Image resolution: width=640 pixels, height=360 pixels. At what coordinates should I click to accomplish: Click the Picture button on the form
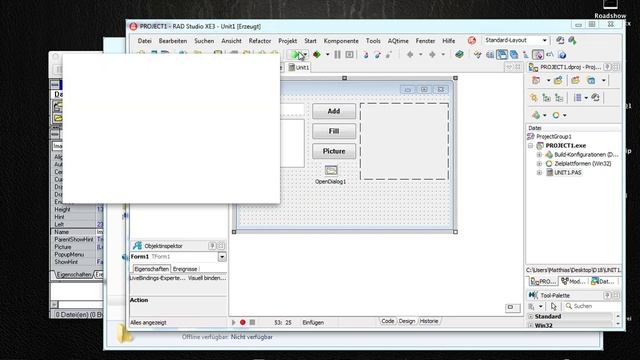334,151
